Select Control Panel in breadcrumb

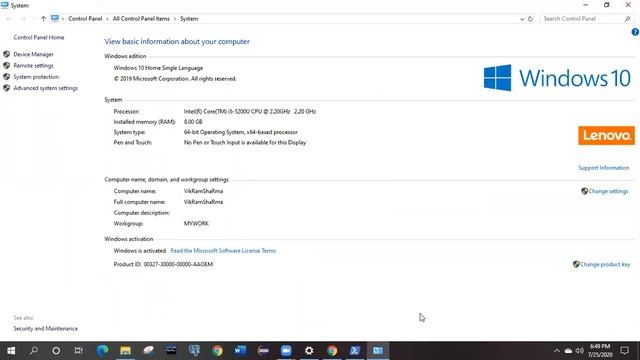click(85, 19)
